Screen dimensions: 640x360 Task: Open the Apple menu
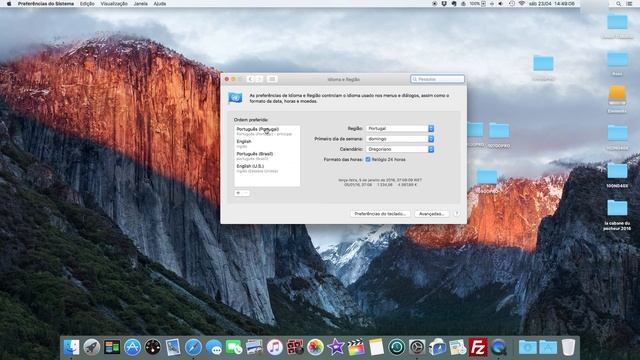pos(9,4)
